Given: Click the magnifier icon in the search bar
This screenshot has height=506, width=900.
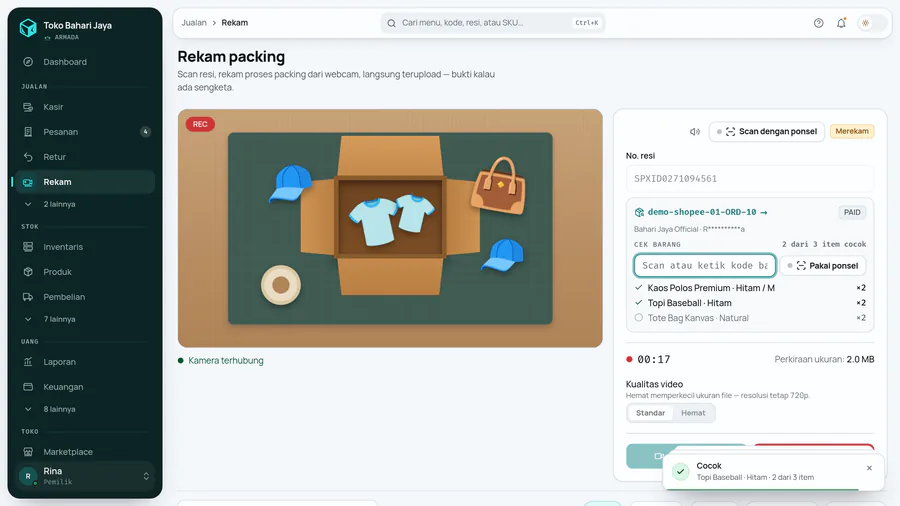Looking at the screenshot, I should (x=391, y=23).
